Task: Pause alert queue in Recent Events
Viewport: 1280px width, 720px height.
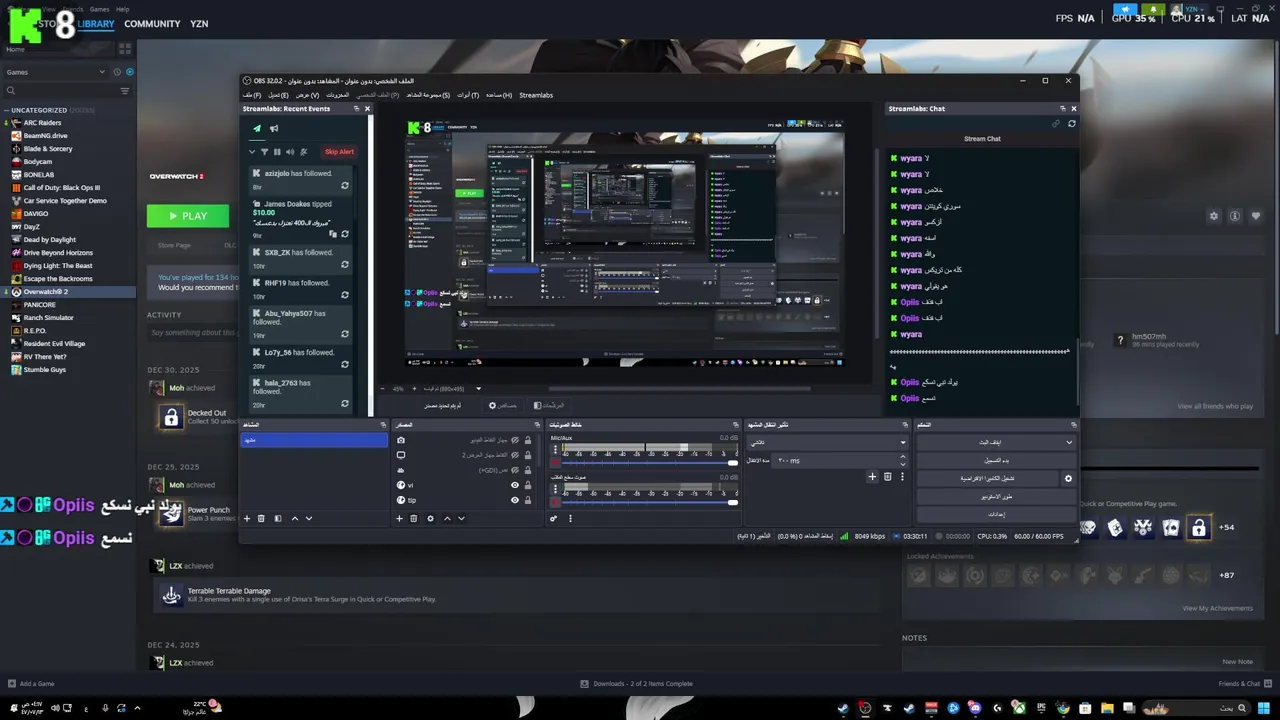Action: tap(277, 152)
